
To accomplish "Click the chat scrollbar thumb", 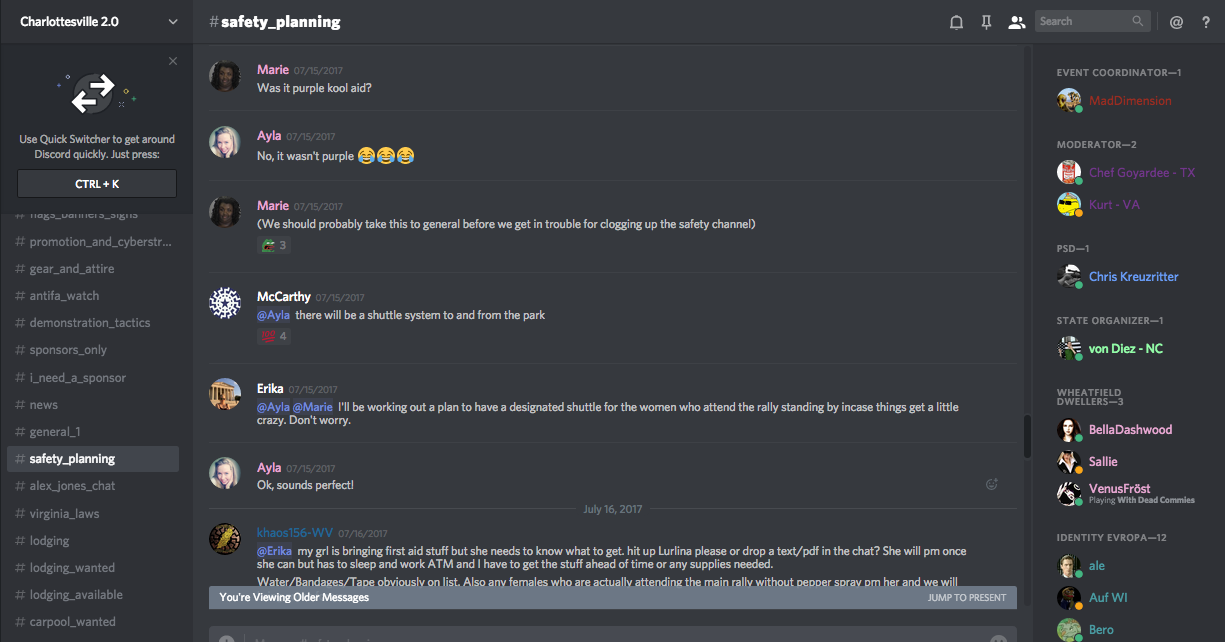I will tap(1027, 436).
